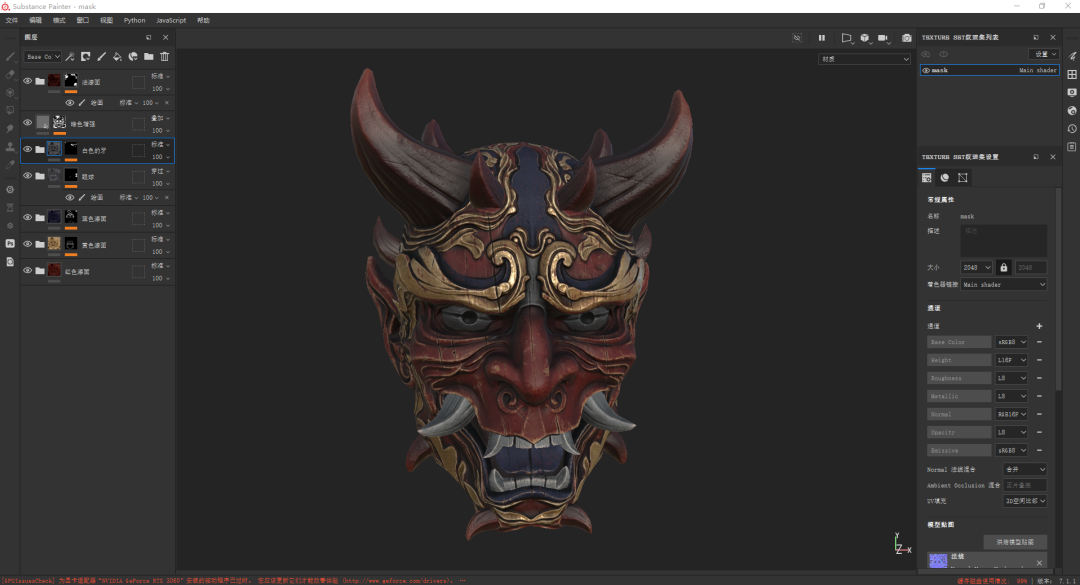Open the Python menu
The width and height of the screenshot is (1080, 585).
click(134, 21)
